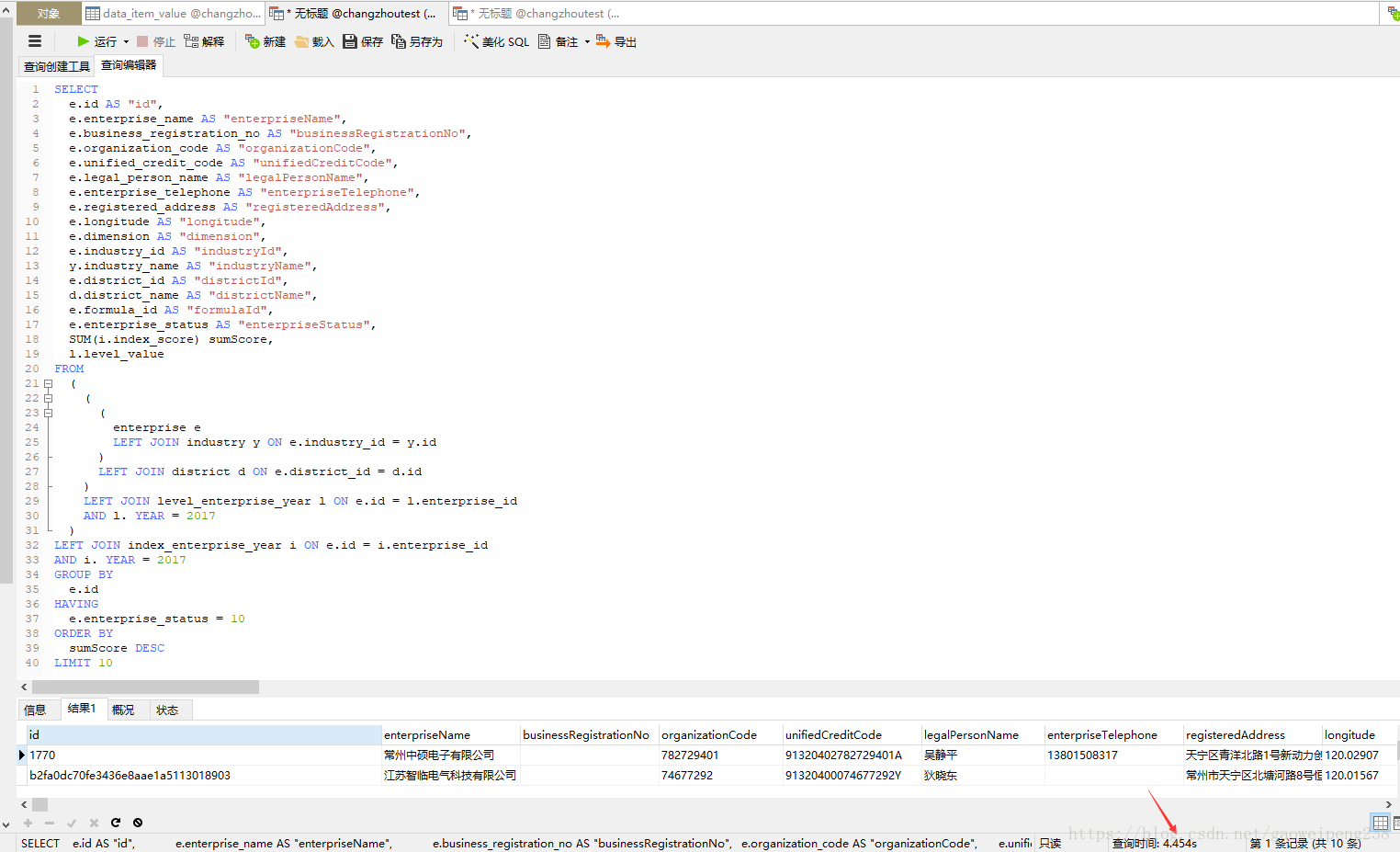Image resolution: width=1400 pixels, height=852 pixels.
Task: Click the stop (circle-slash) icon below results
Action: [x=138, y=823]
